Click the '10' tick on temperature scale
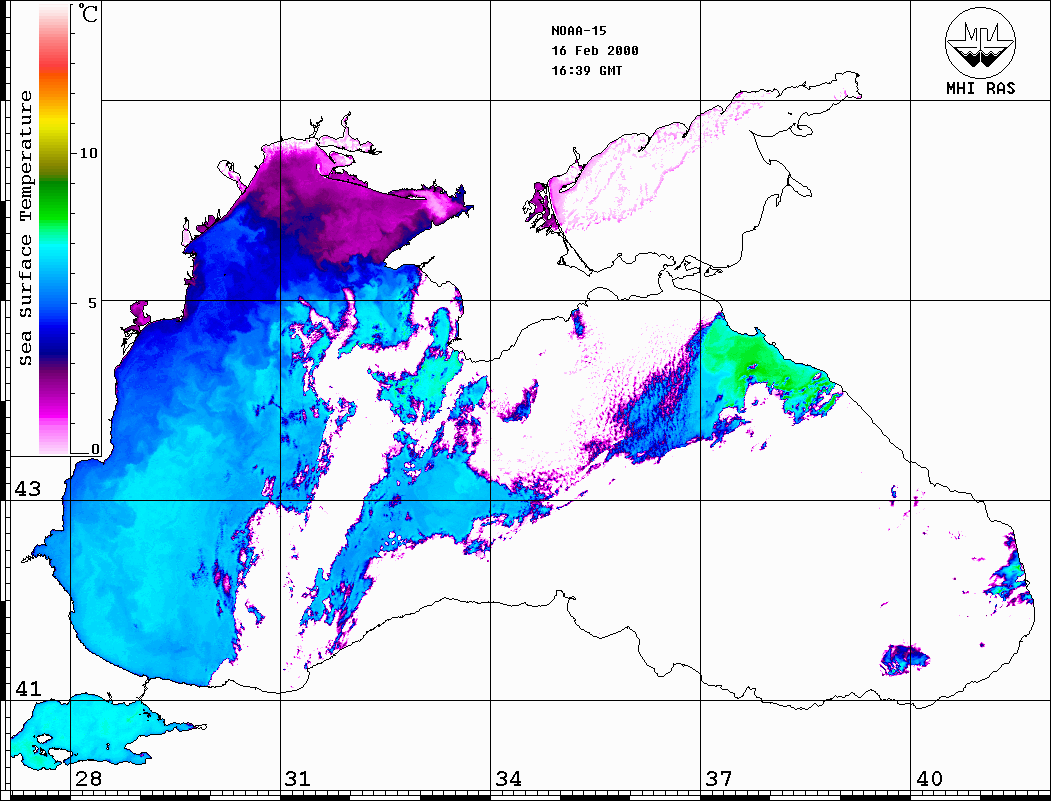1051x801 pixels. pos(88,153)
